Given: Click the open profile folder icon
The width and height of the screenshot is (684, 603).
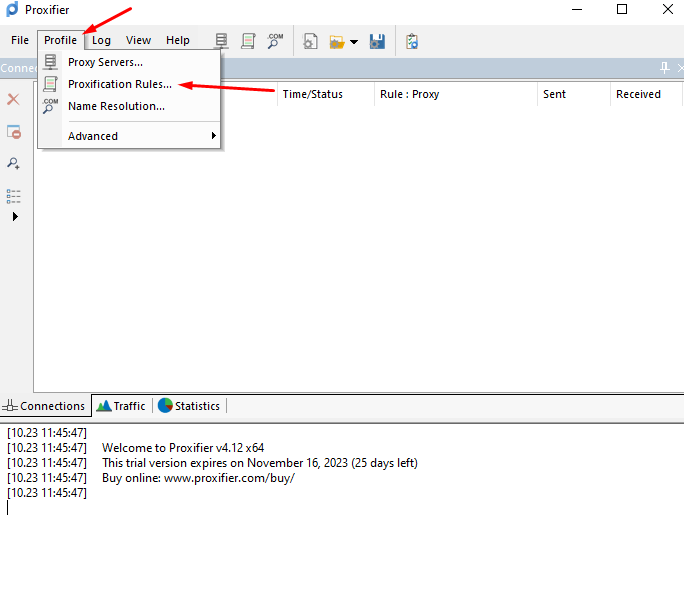Looking at the screenshot, I should 337,42.
